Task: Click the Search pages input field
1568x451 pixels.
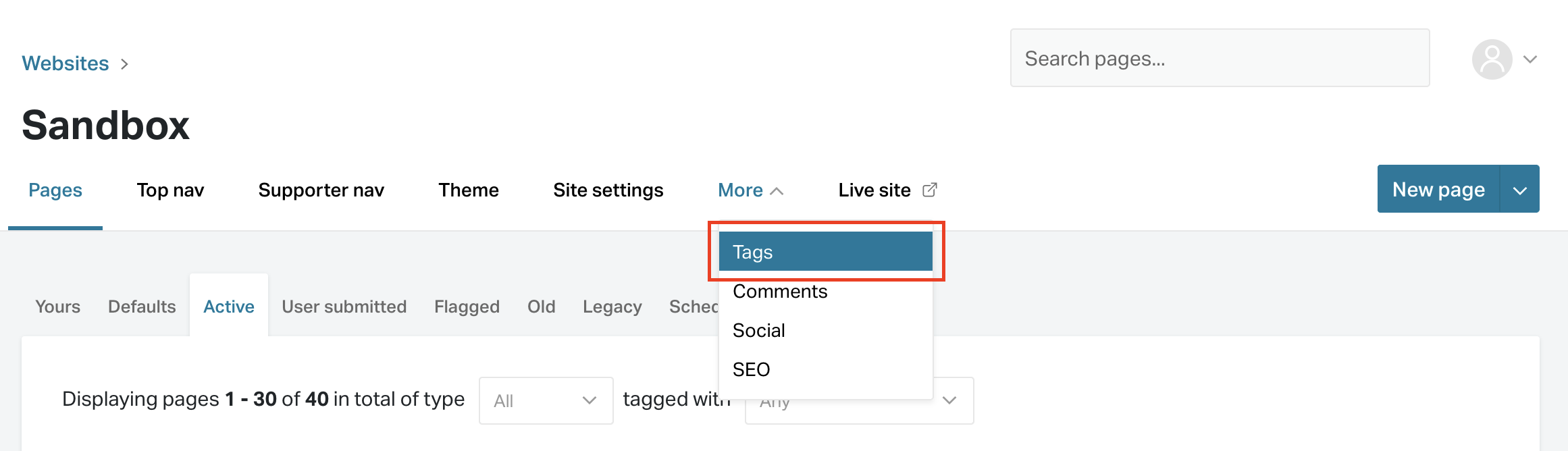Action: pos(1219,58)
